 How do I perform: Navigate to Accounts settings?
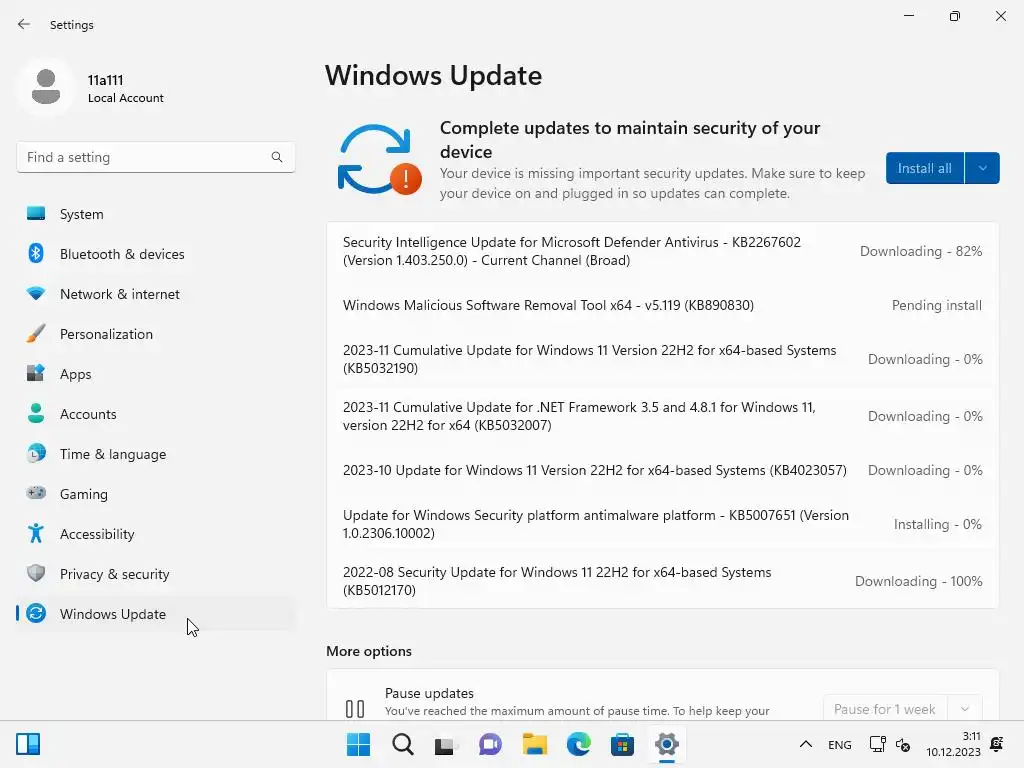click(155, 414)
